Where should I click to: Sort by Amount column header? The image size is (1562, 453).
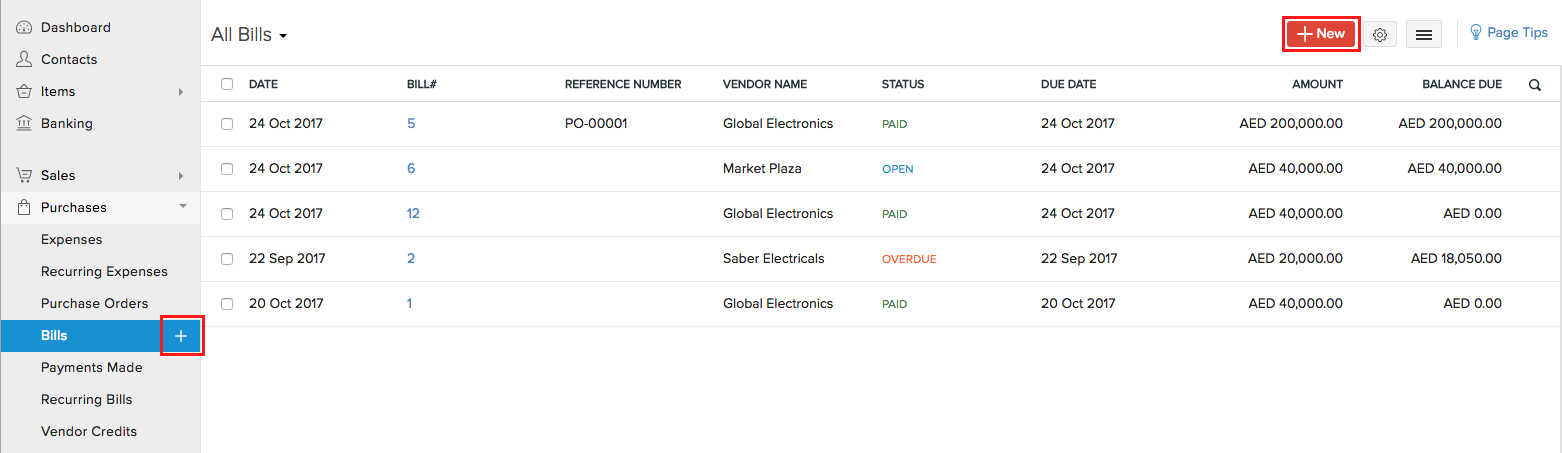click(1317, 84)
